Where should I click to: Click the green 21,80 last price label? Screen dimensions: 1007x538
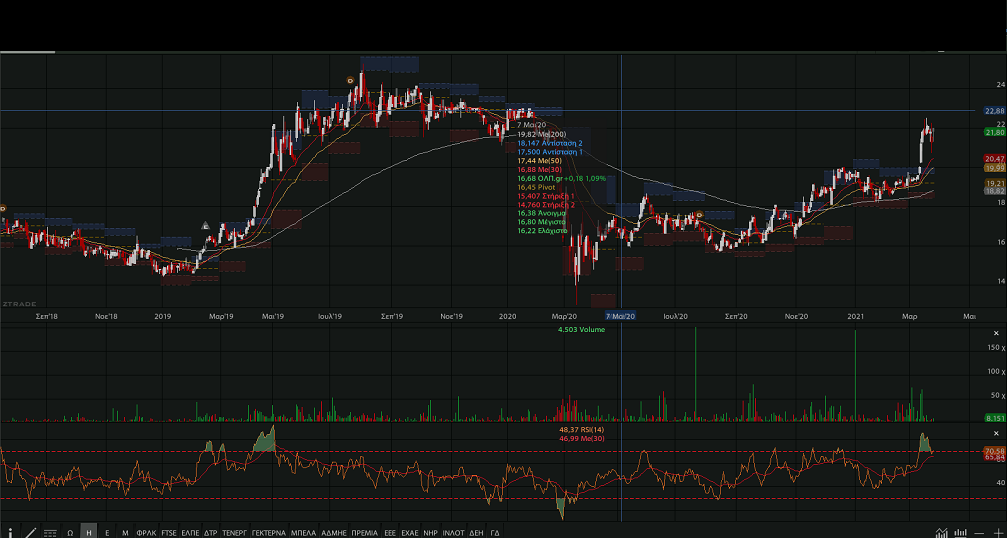pos(994,132)
